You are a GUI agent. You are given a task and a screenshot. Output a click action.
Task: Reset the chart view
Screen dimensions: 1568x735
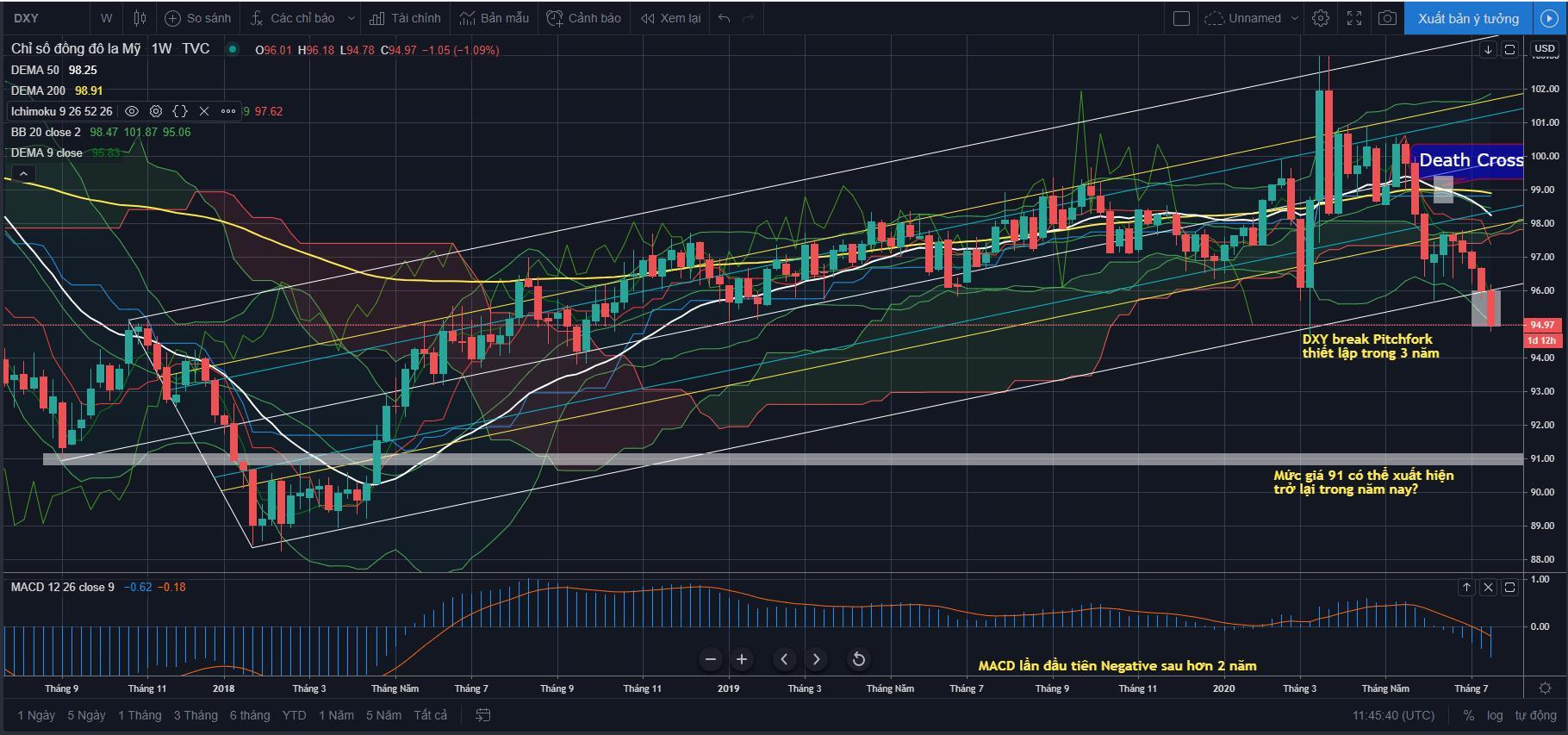(x=859, y=659)
